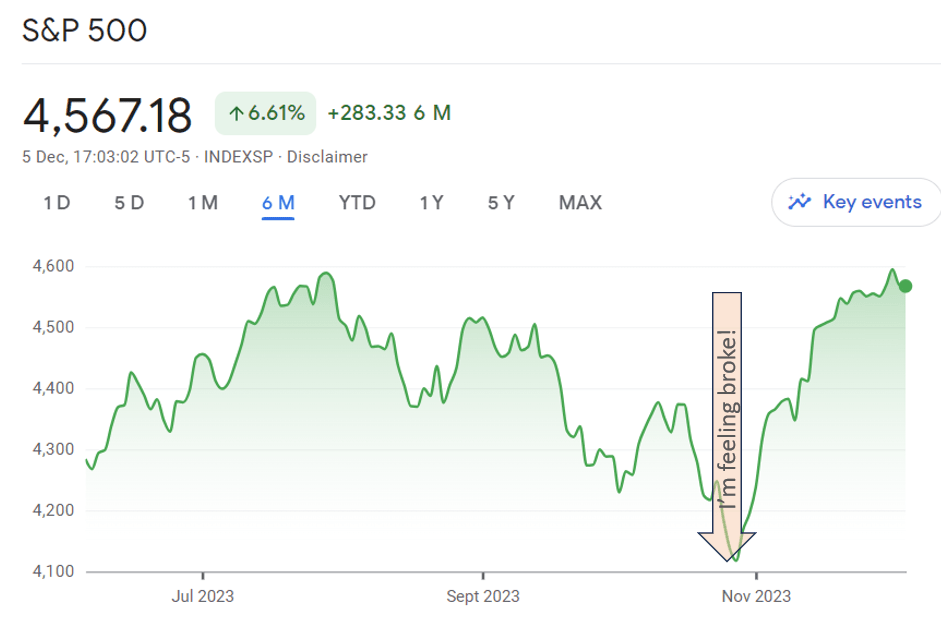
Task: Select the 5 D time range
Action: [x=129, y=203]
